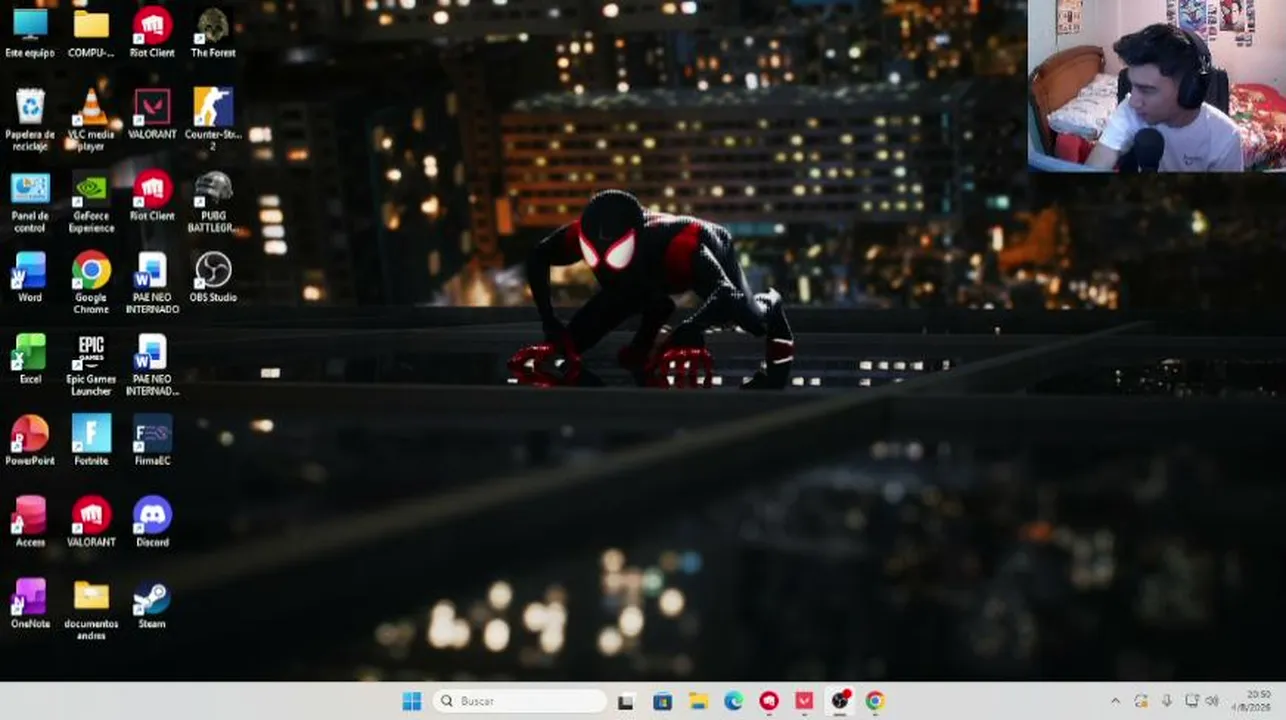
Task: Open the volume speaker tray icon
Action: 1212,701
